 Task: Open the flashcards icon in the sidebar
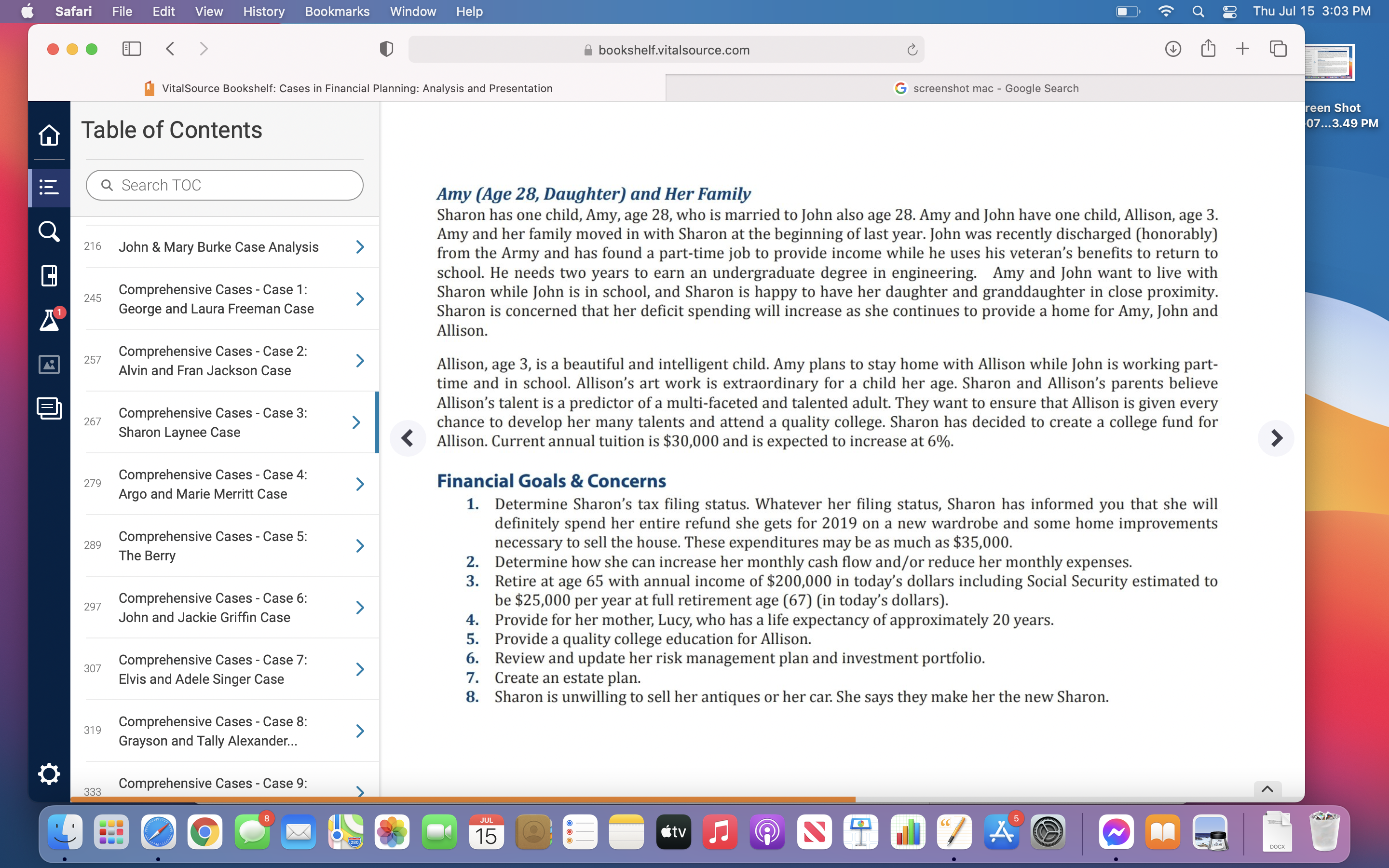[x=49, y=408]
